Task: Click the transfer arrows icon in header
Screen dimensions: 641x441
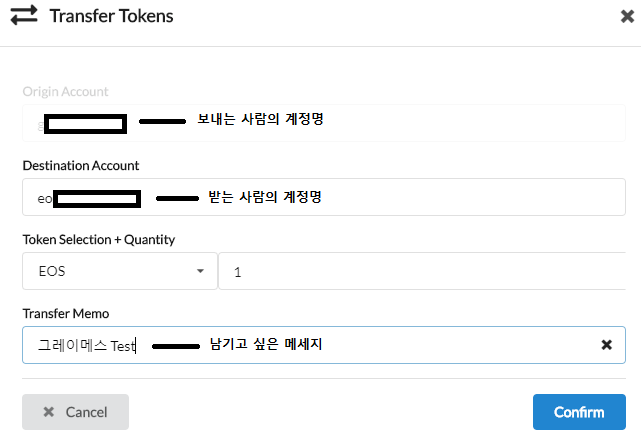Action: [24, 16]
